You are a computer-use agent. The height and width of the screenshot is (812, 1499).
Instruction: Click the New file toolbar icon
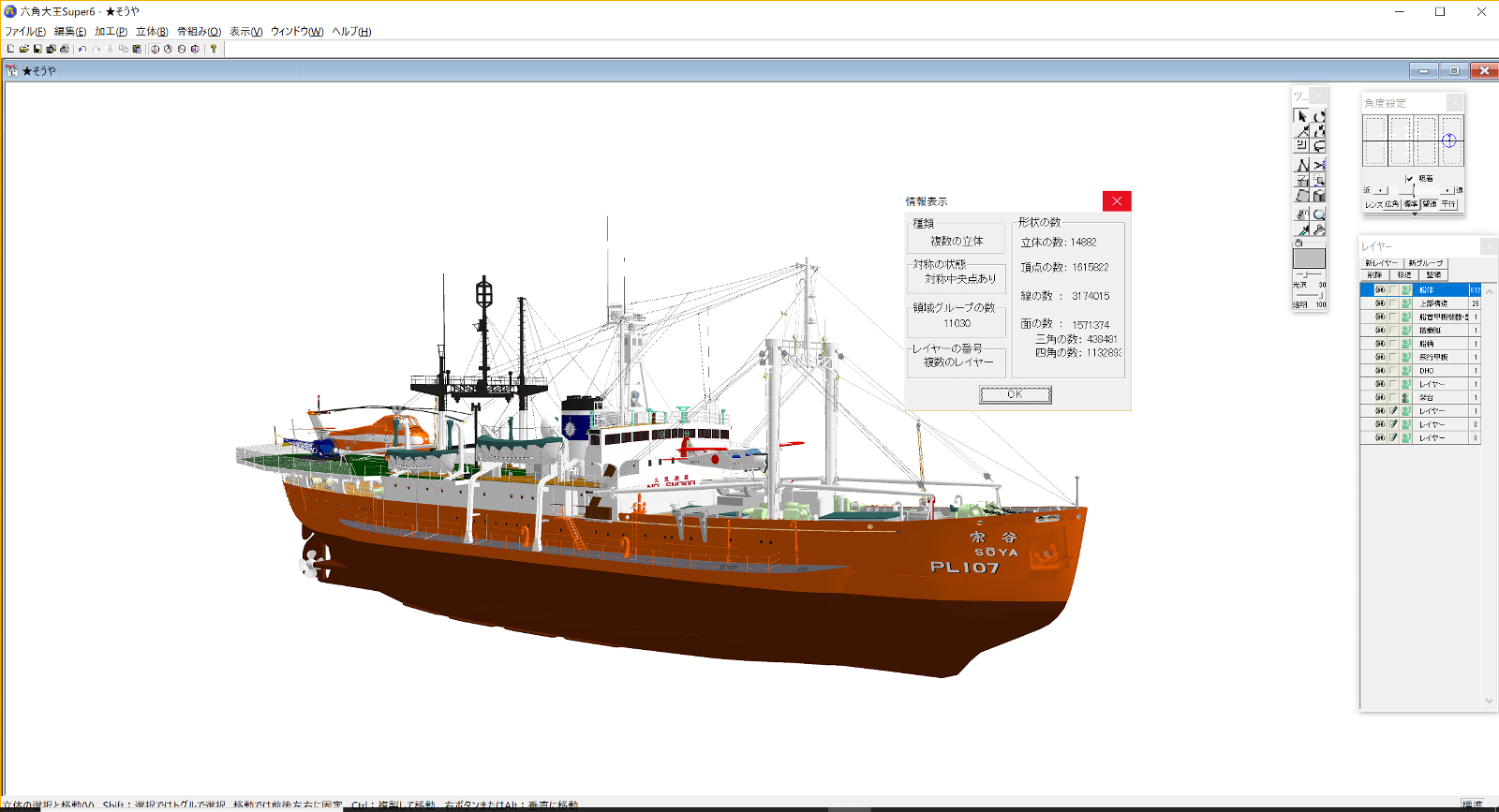pyautogui.click(x=10, y=49)
